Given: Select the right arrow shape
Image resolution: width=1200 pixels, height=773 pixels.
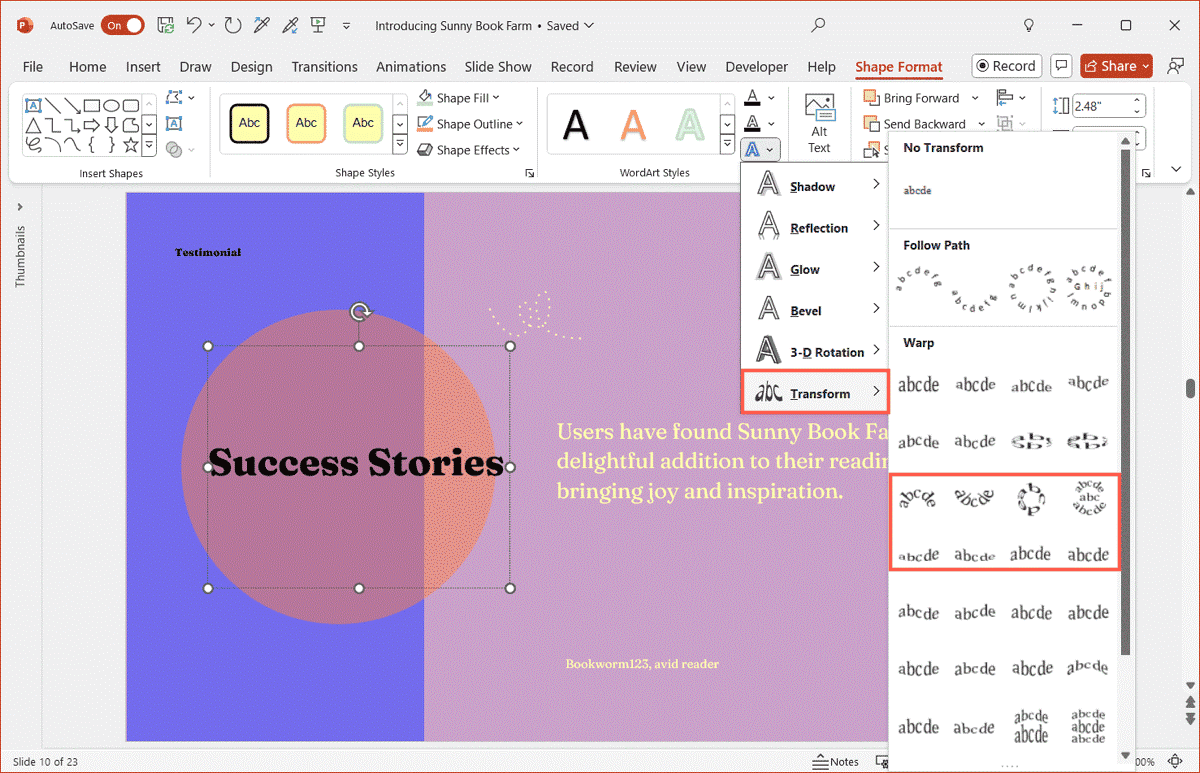Looking at the screenshot, I should [x=91, y=125].
